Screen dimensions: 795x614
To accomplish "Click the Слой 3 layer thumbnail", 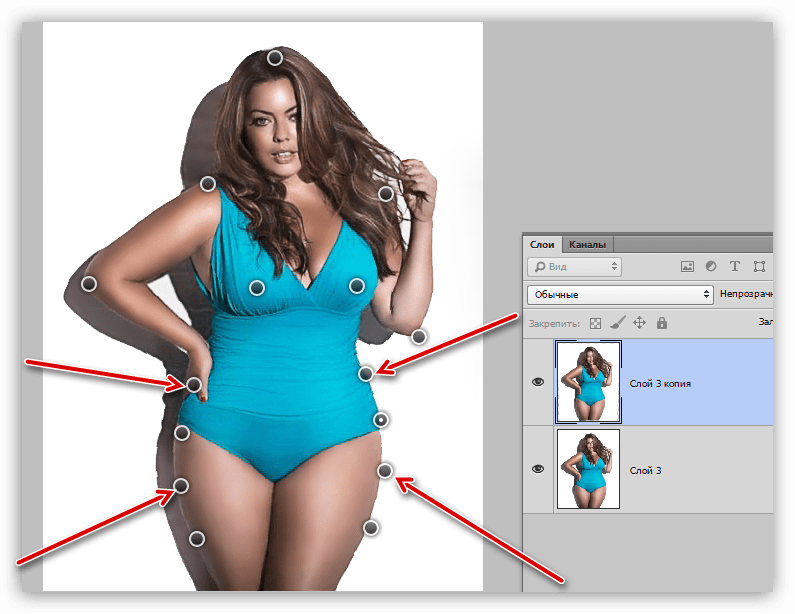I will click(x=588, y=469).
